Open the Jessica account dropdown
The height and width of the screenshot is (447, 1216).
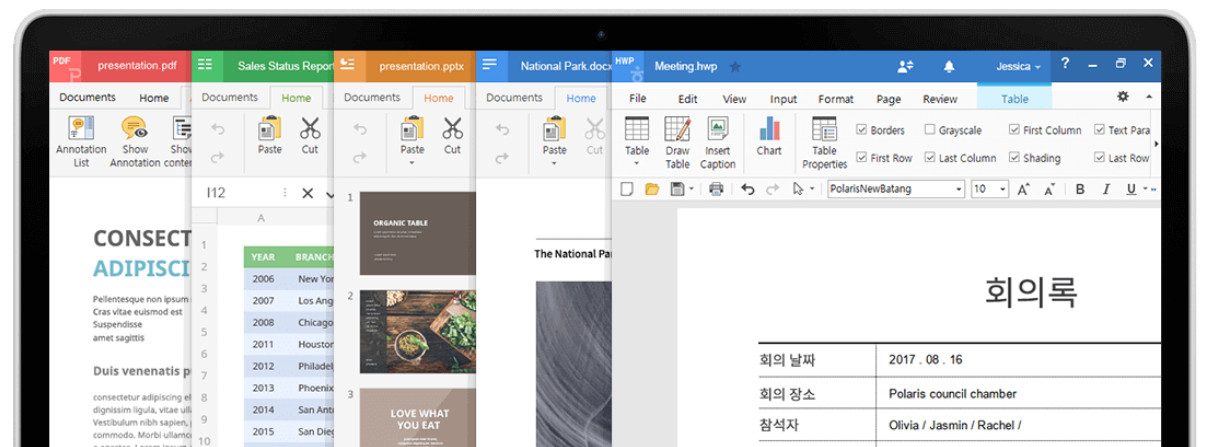(1018, 67)
